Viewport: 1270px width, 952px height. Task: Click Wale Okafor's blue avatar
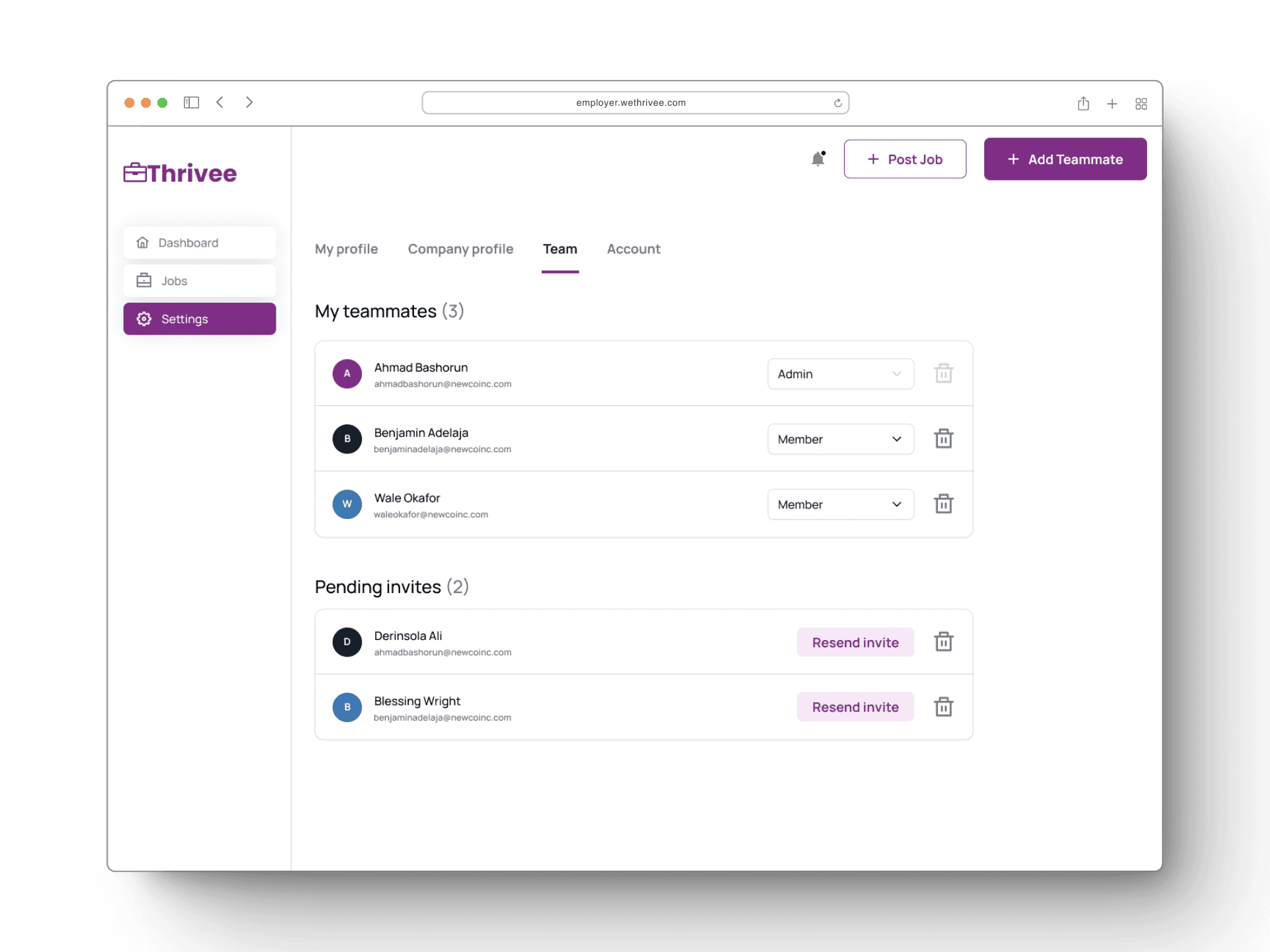(x=347, y=504)
